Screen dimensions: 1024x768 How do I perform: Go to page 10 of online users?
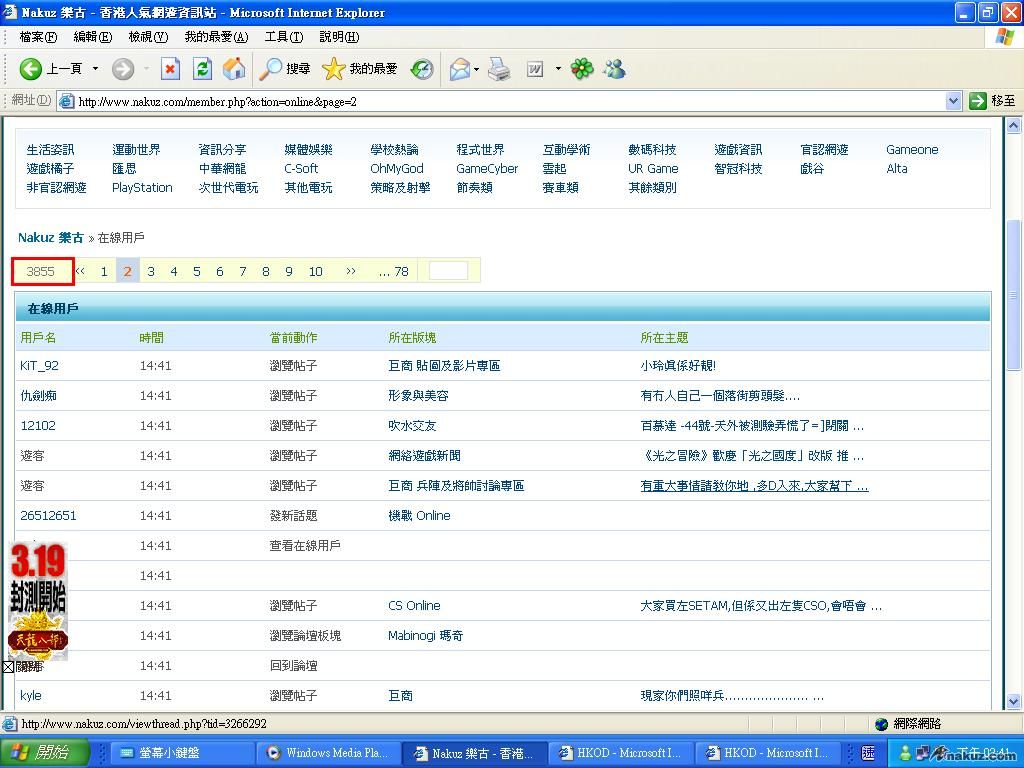tap(315, 272)
